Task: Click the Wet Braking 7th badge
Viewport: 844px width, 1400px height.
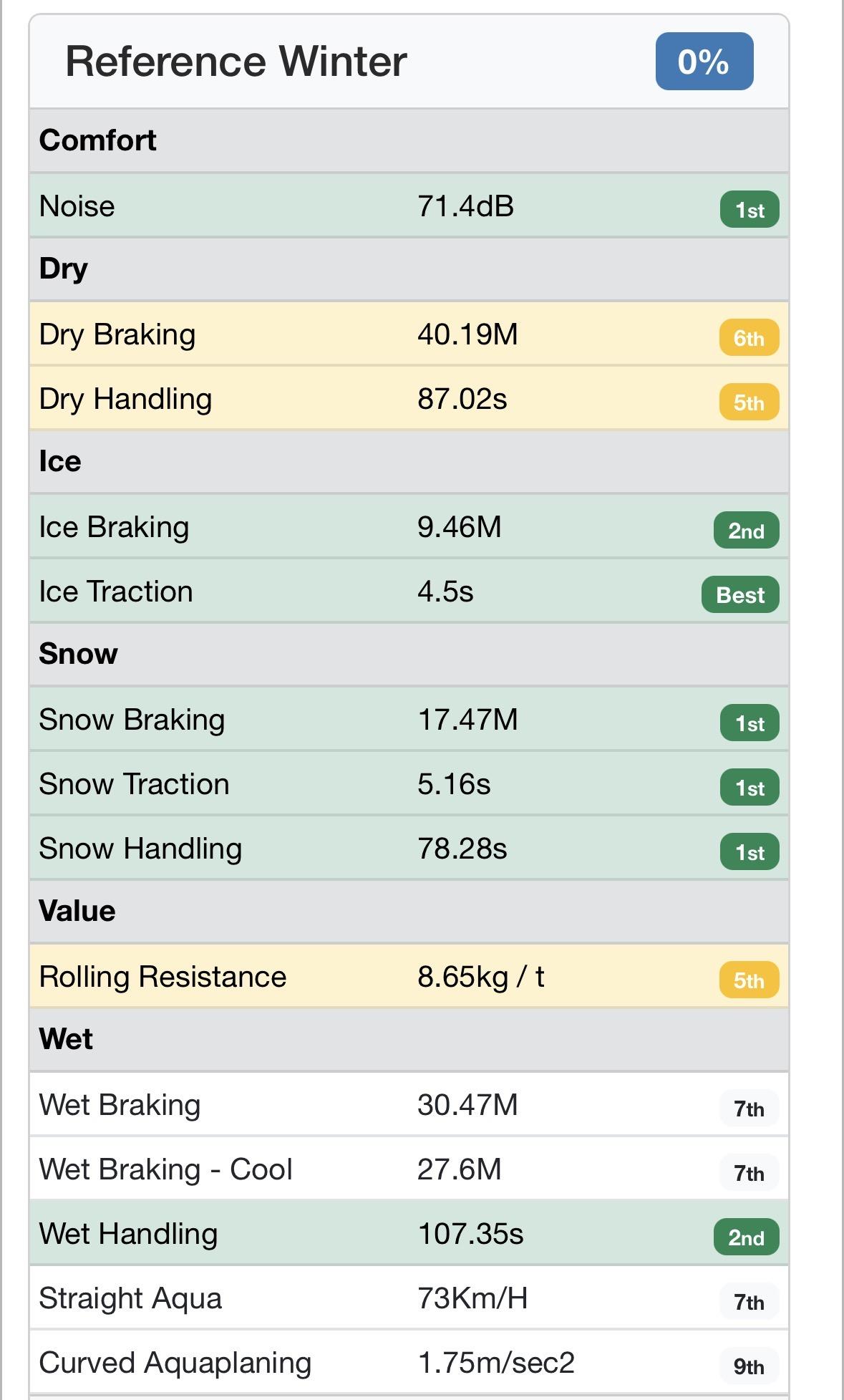Action: (x=748, y=1109)
